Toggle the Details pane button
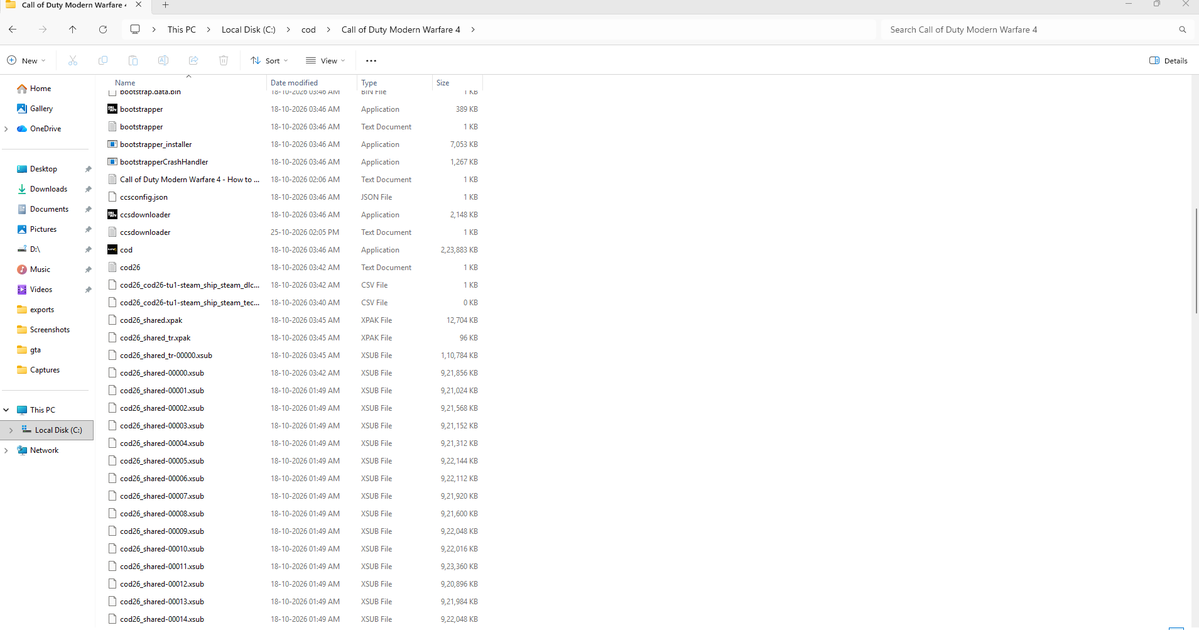The image size is (1199, 630). [x=1168, y=60]
